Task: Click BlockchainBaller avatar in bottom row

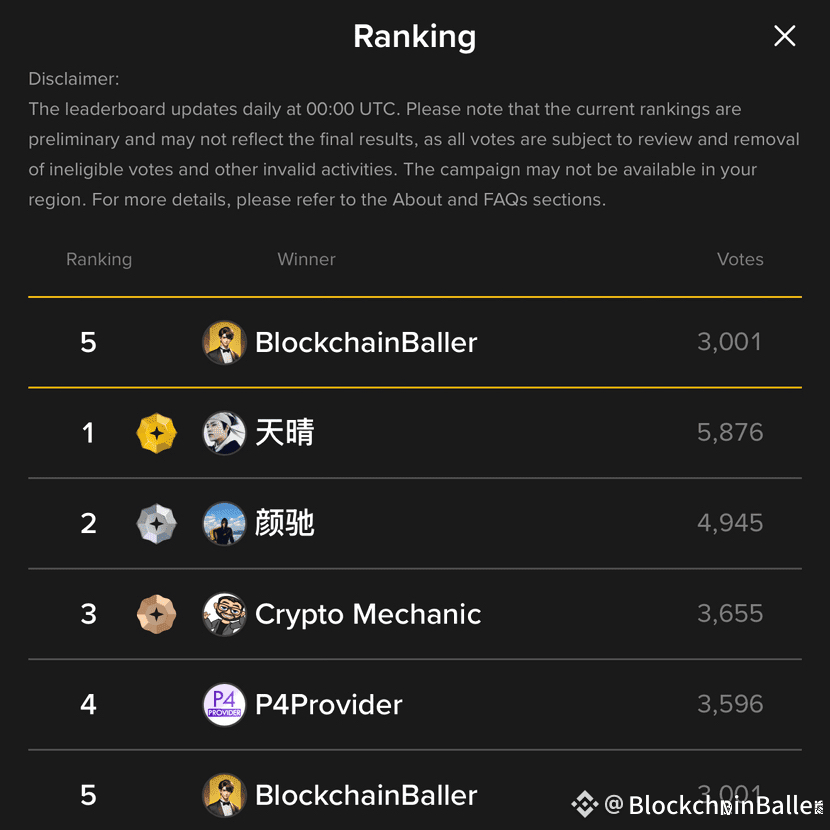Action: pos(224,795)
